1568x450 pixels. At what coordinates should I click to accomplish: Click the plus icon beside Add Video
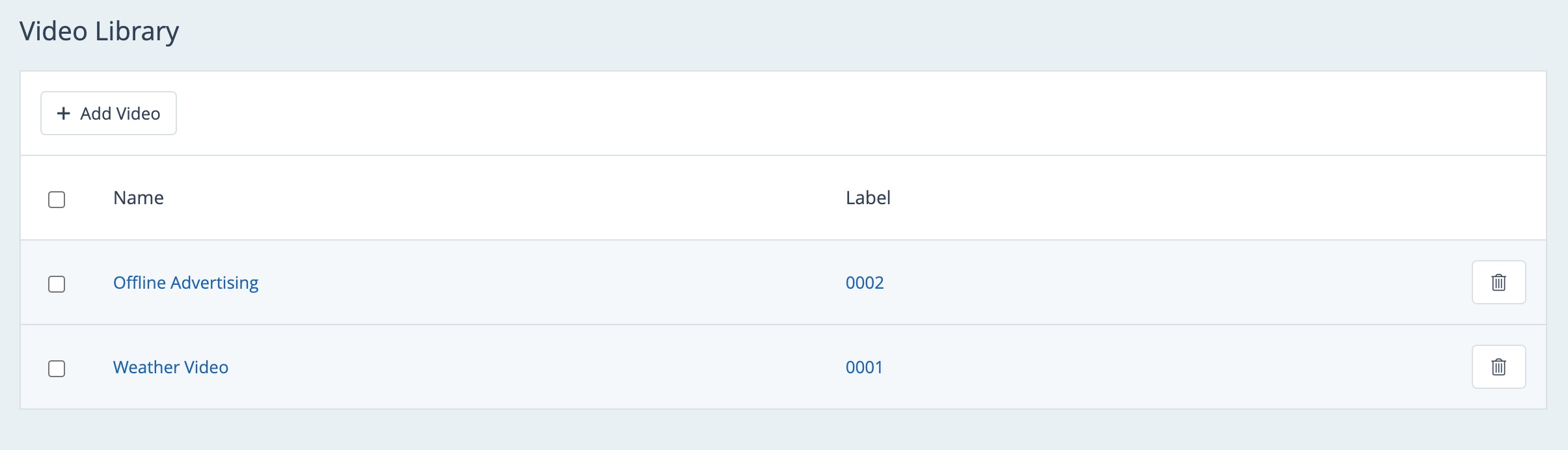(x=64, y=113)
